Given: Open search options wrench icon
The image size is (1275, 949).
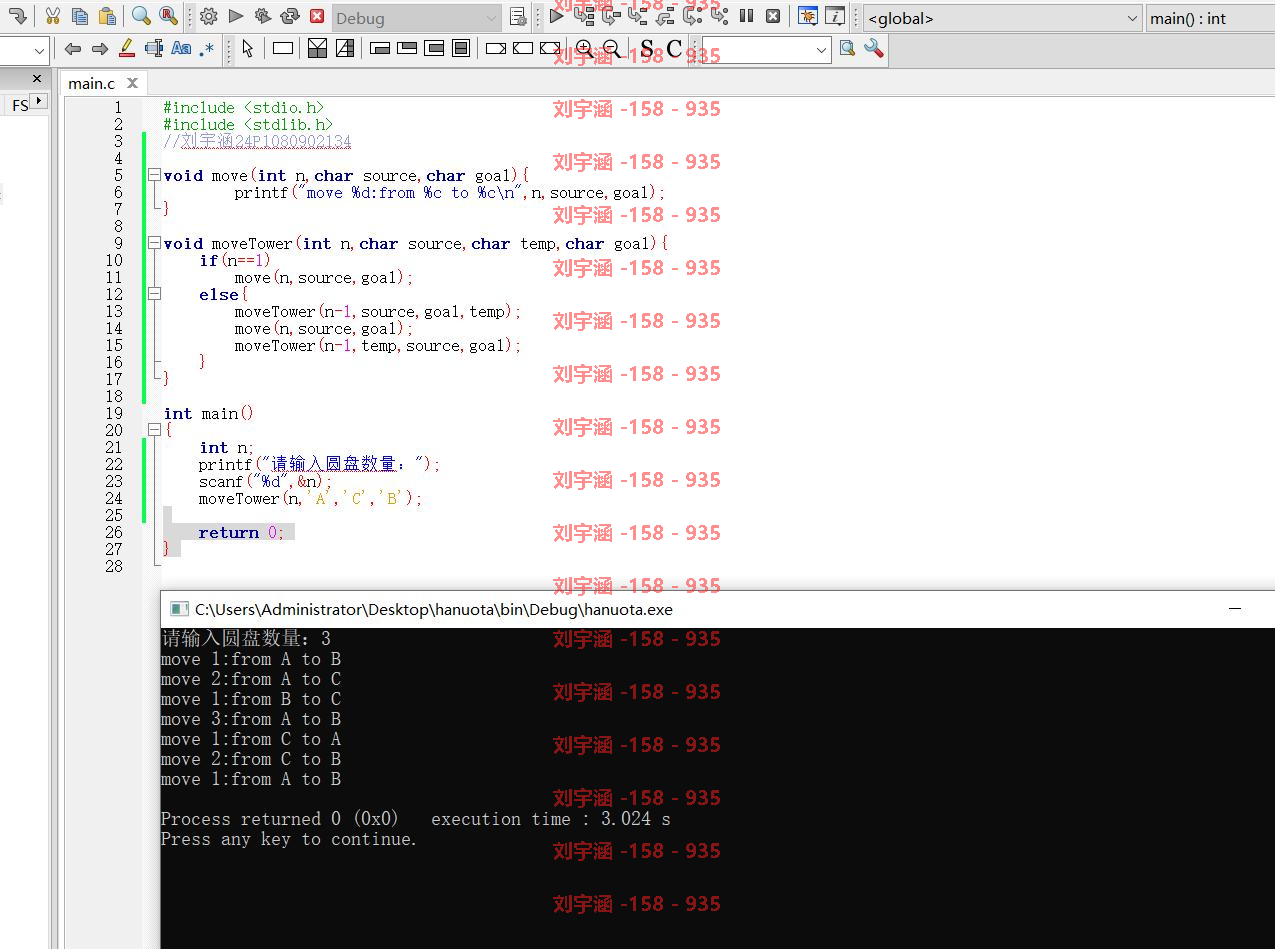Looking at the screenshot, I should 874,48.
